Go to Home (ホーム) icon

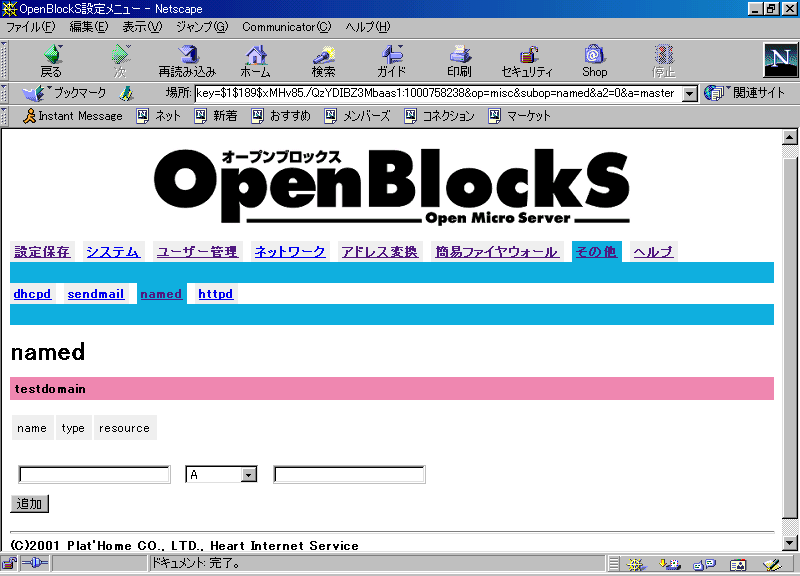(x=256, y=60)
